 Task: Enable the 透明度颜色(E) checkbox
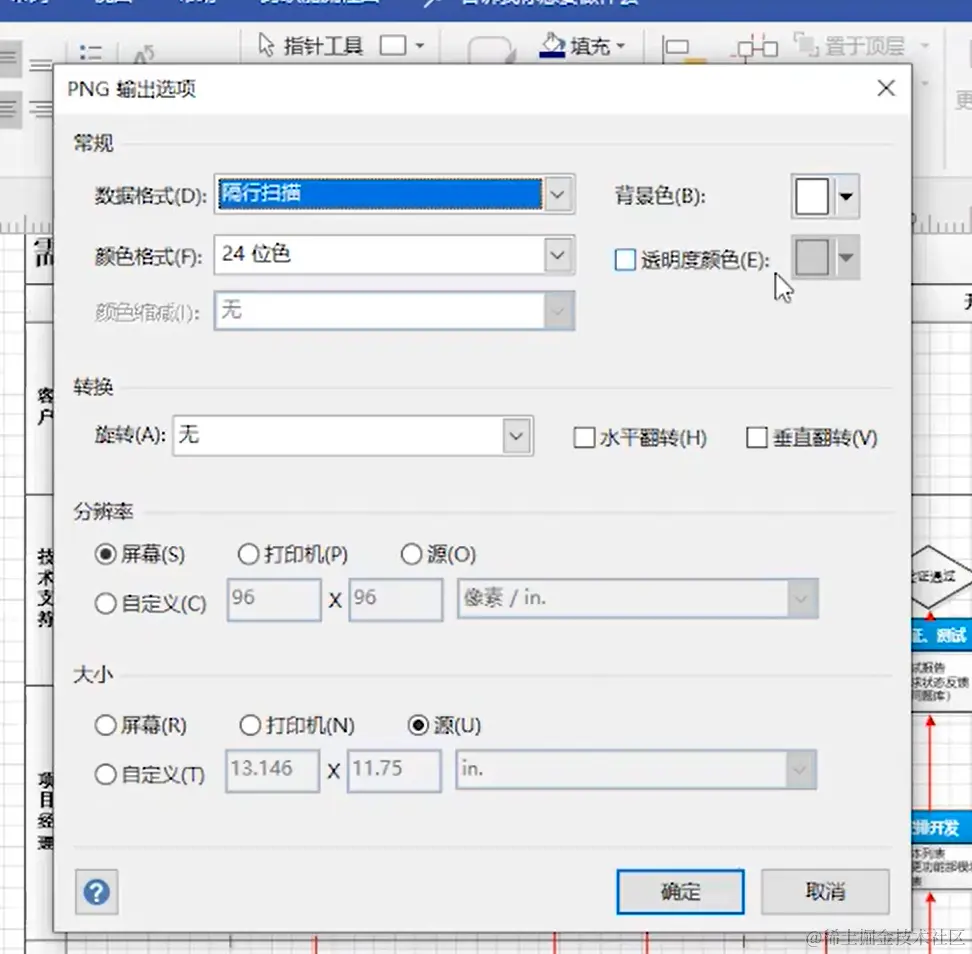pyautogui.click(x=626, y=257)
